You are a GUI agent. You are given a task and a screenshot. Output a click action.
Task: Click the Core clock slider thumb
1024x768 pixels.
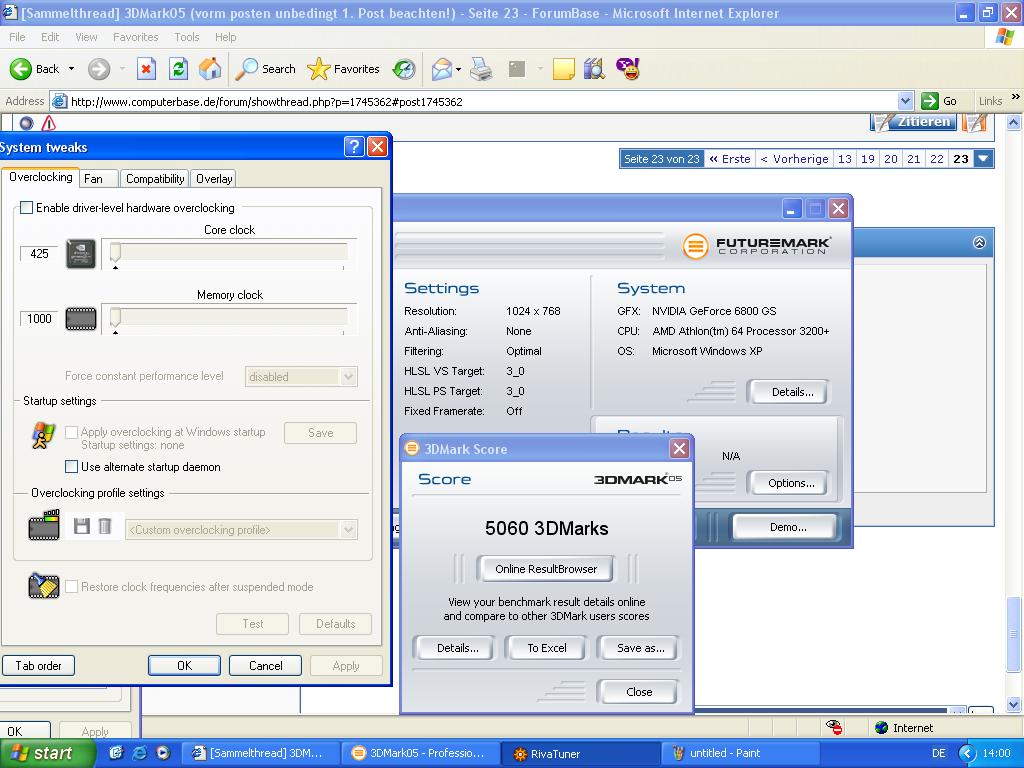point(115,253)
